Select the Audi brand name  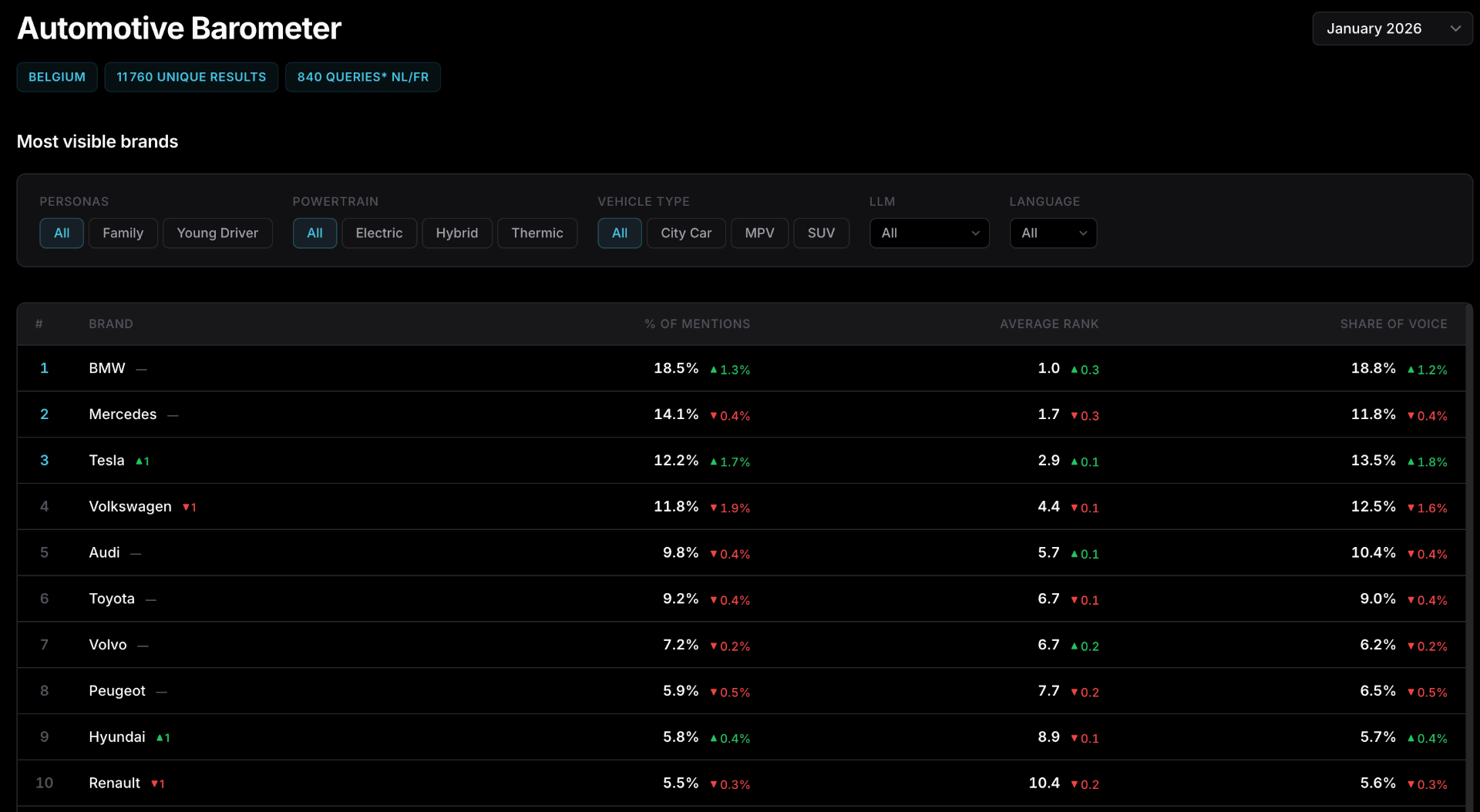pyautogui.click(x=104, y=552)
